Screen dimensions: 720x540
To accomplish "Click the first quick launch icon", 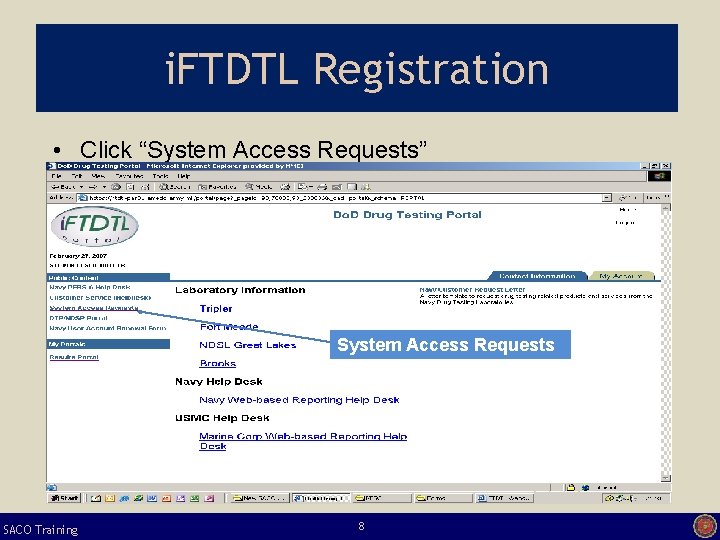I will click(96, 498).
